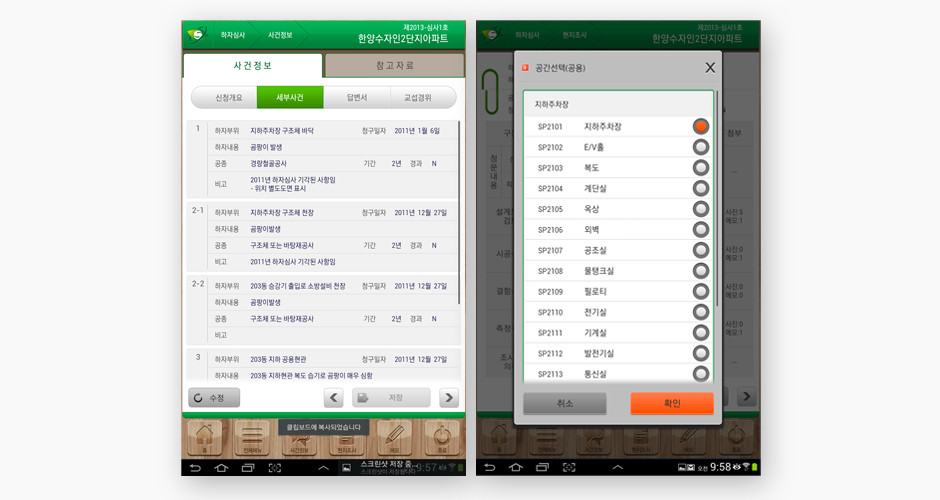Expand the notification panel chevron on 사건정보 screen

pyautogui.click(x=323, y=468)
